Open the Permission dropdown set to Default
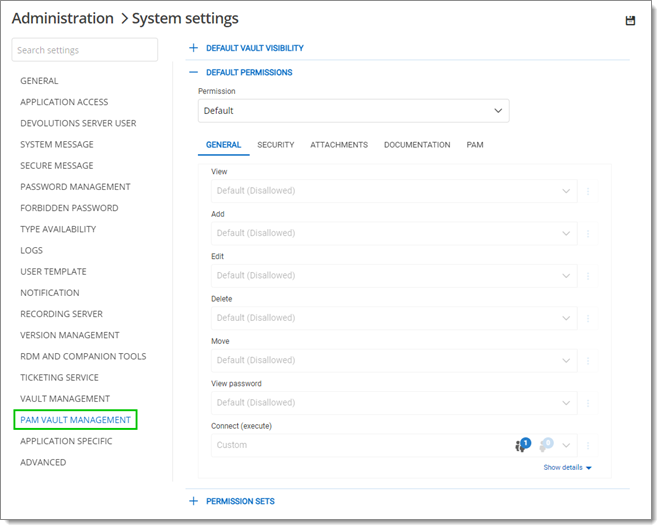Screen dimensions: 662x530 tap(353, 111)
